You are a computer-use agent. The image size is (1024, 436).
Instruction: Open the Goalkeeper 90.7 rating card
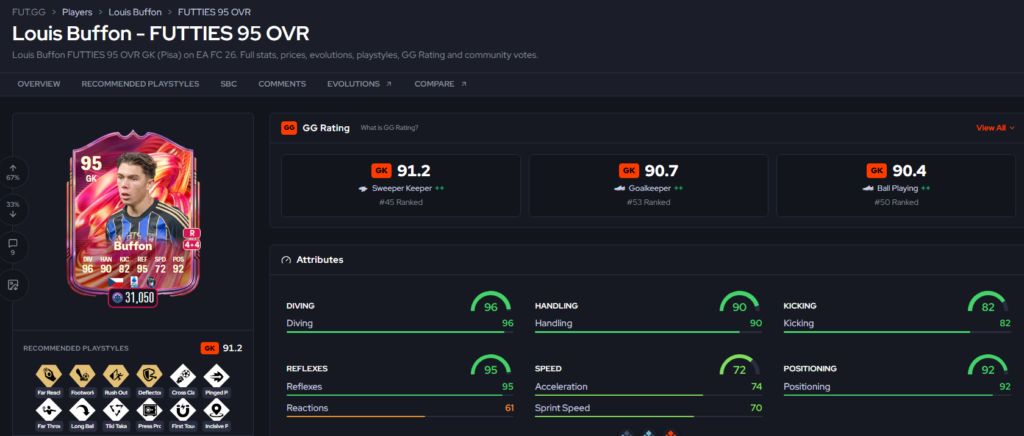pyautogui.click(x=648, y=185)
